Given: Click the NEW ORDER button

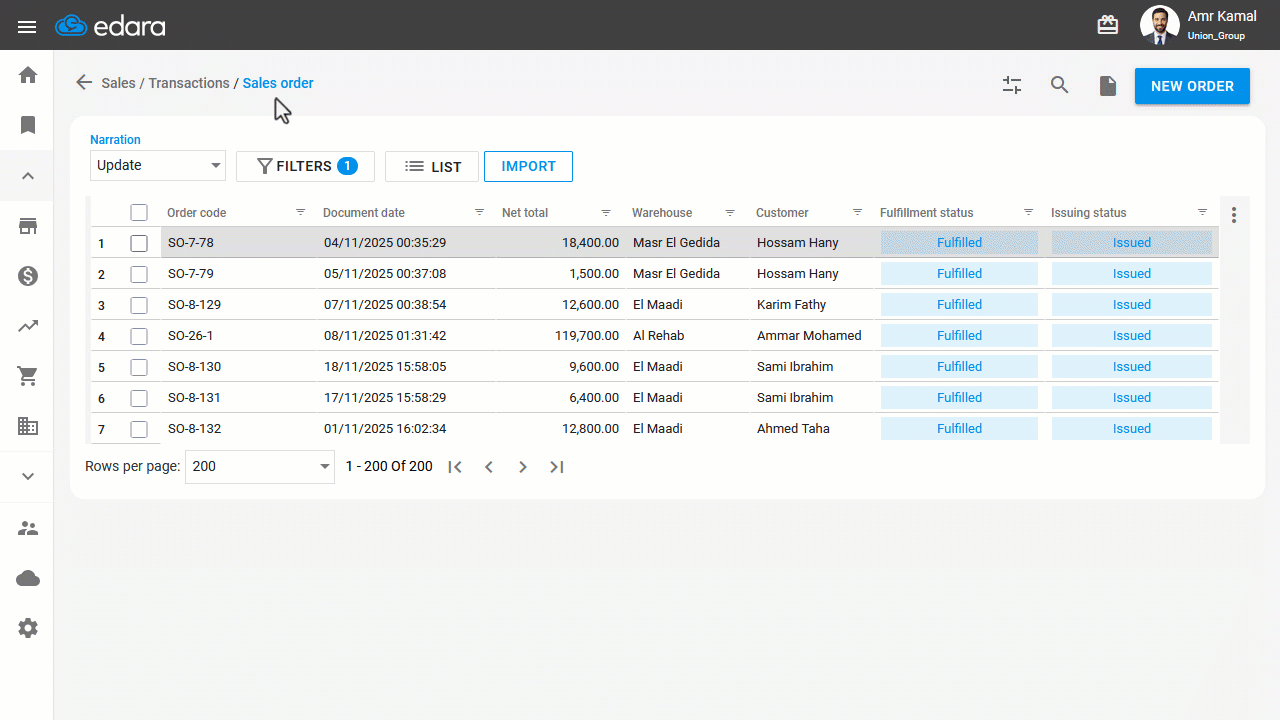Looking at the screenshot, I should pyautogui.click(x=1192, y=86).
